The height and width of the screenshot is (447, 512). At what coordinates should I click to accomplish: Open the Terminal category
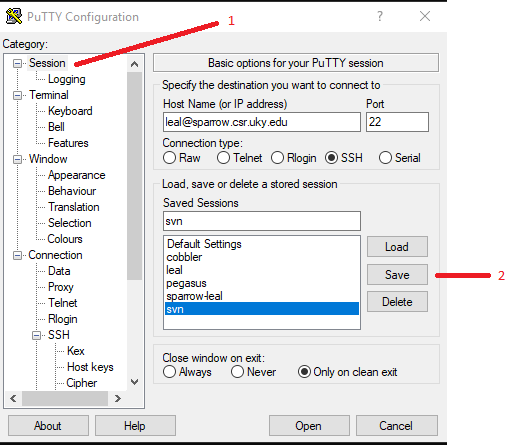(x=49, y=95)
